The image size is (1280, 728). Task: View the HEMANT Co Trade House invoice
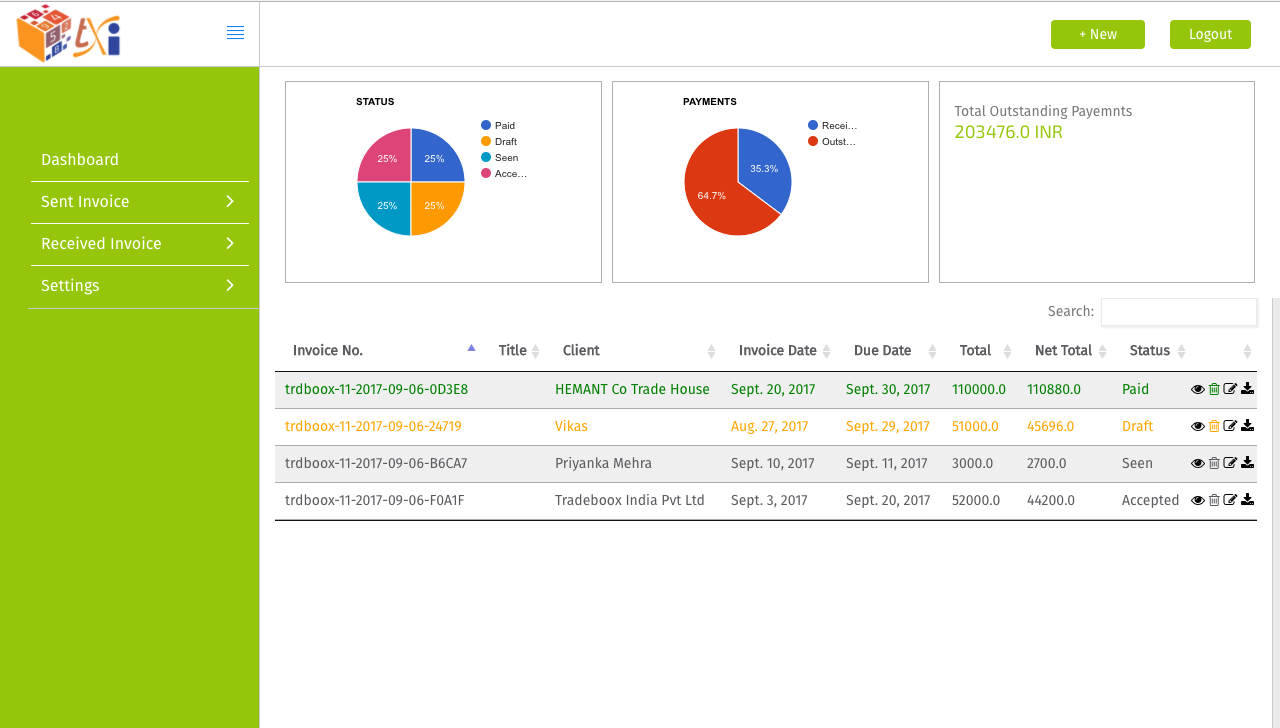click(1198, 390)
